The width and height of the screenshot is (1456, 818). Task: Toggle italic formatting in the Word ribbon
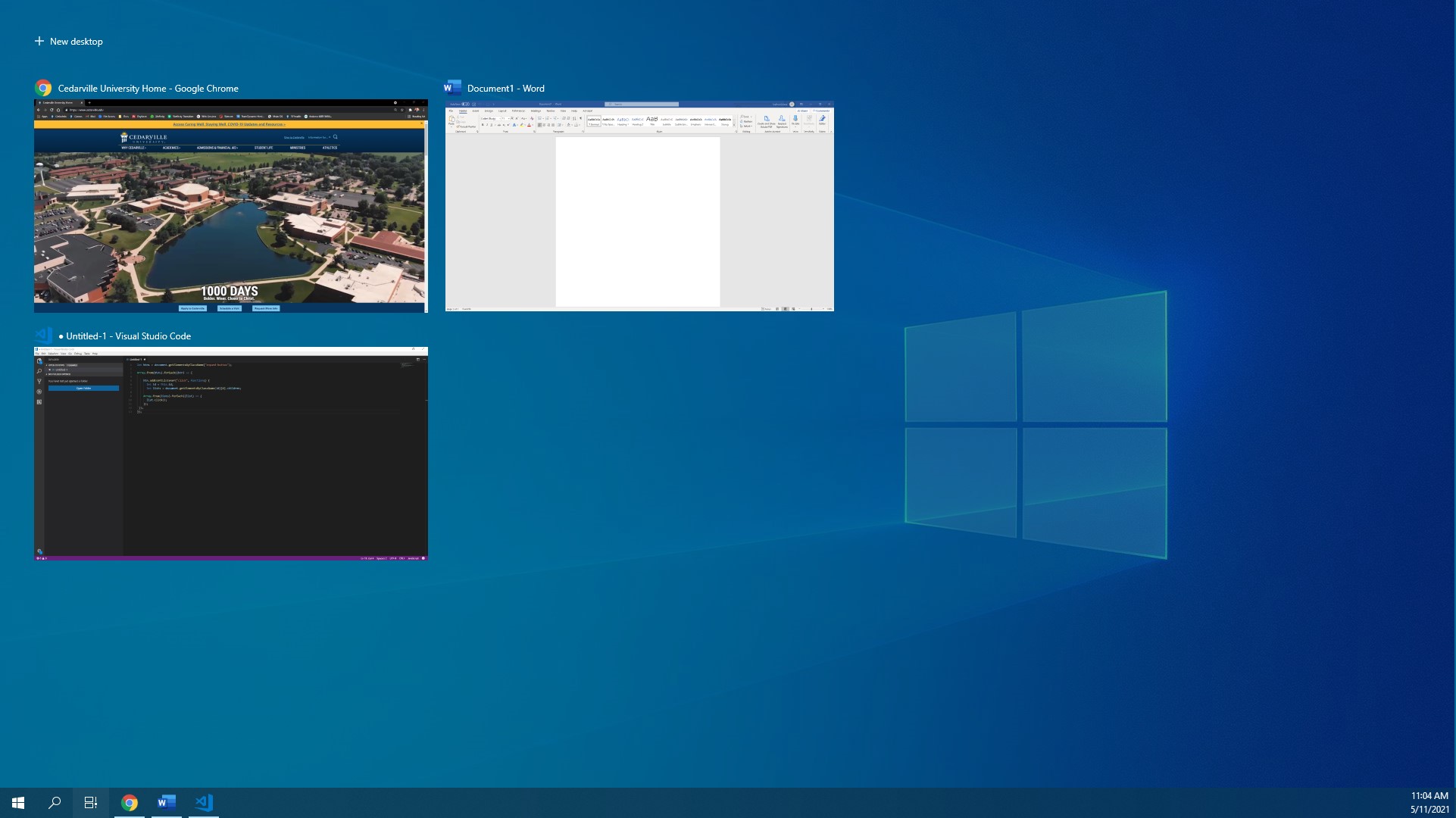[x=486, y=124]
